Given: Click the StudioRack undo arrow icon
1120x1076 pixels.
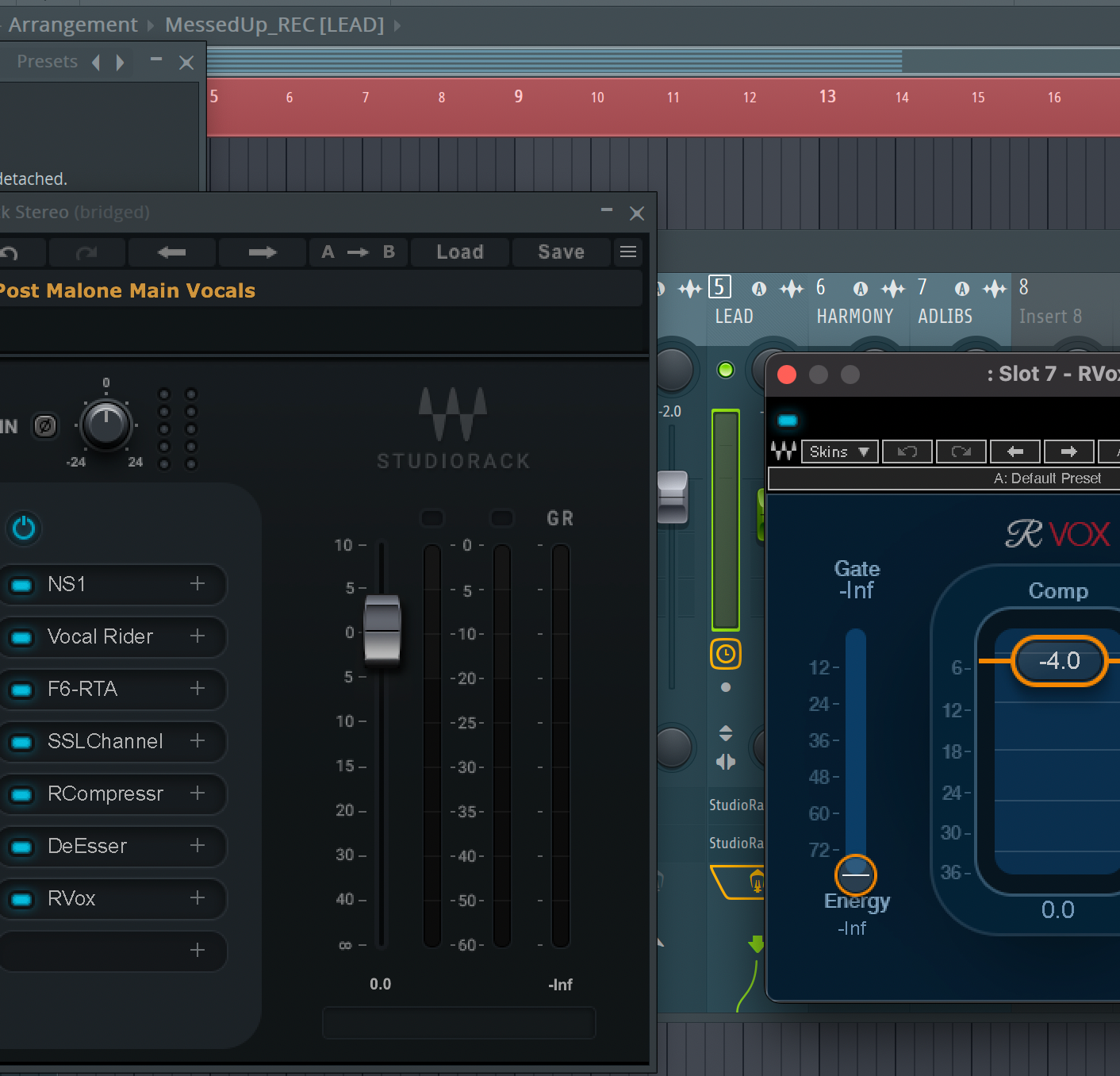Looking at the screenshot, I should [x=10, y=253].
